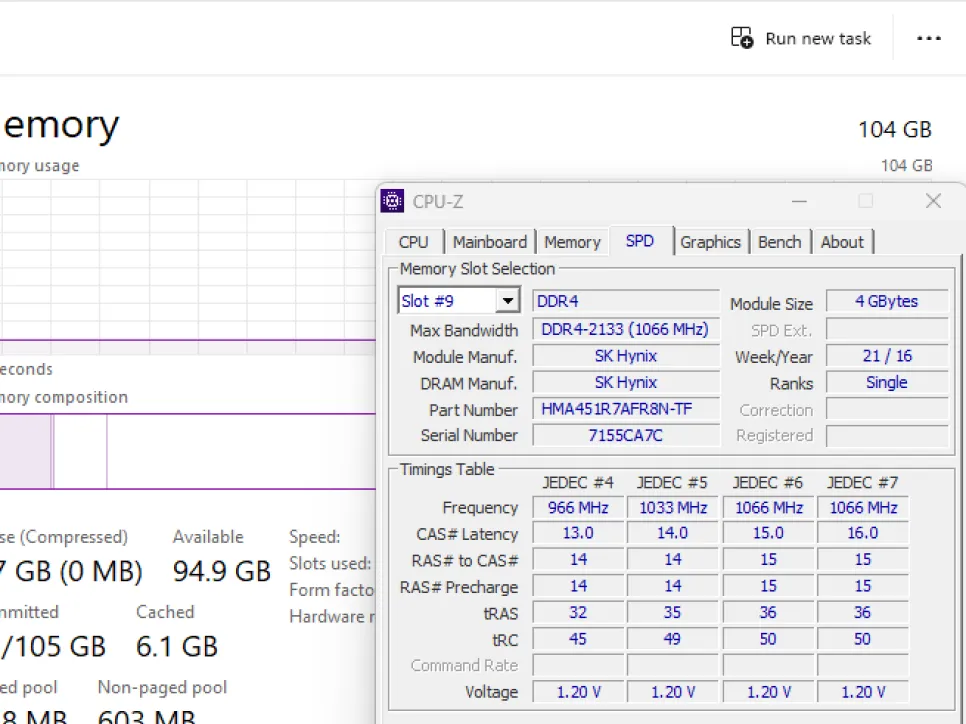Switch to the Graphics tab
Screen dimensions: 966x724
(710, 242)
